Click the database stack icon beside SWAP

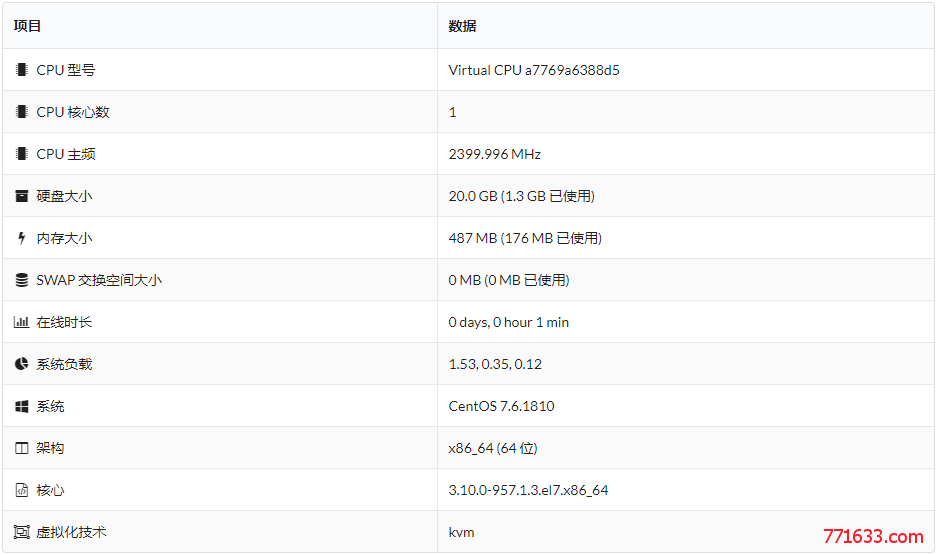[22, 280]
